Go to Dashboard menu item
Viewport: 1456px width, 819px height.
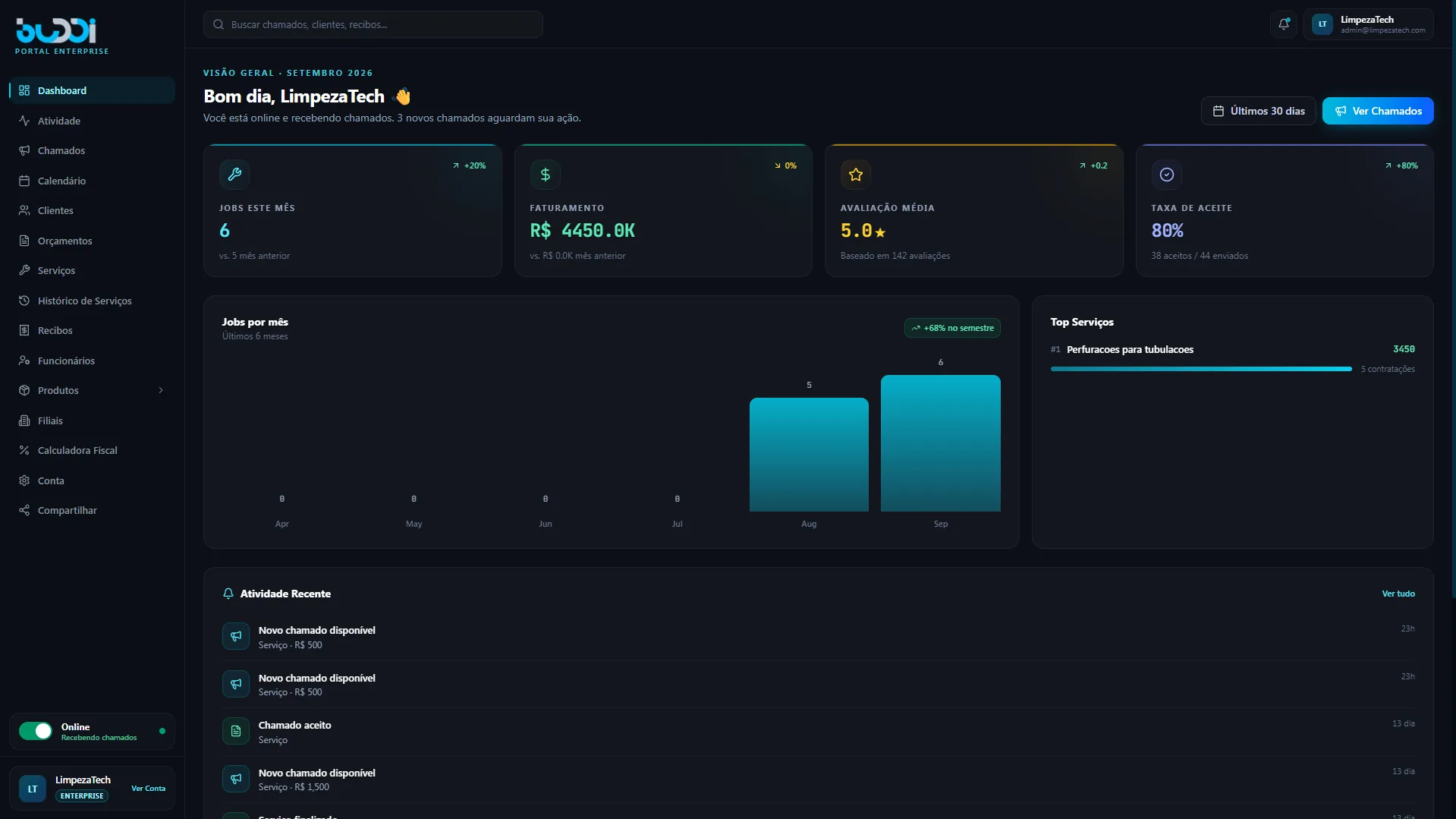(92, 90)
